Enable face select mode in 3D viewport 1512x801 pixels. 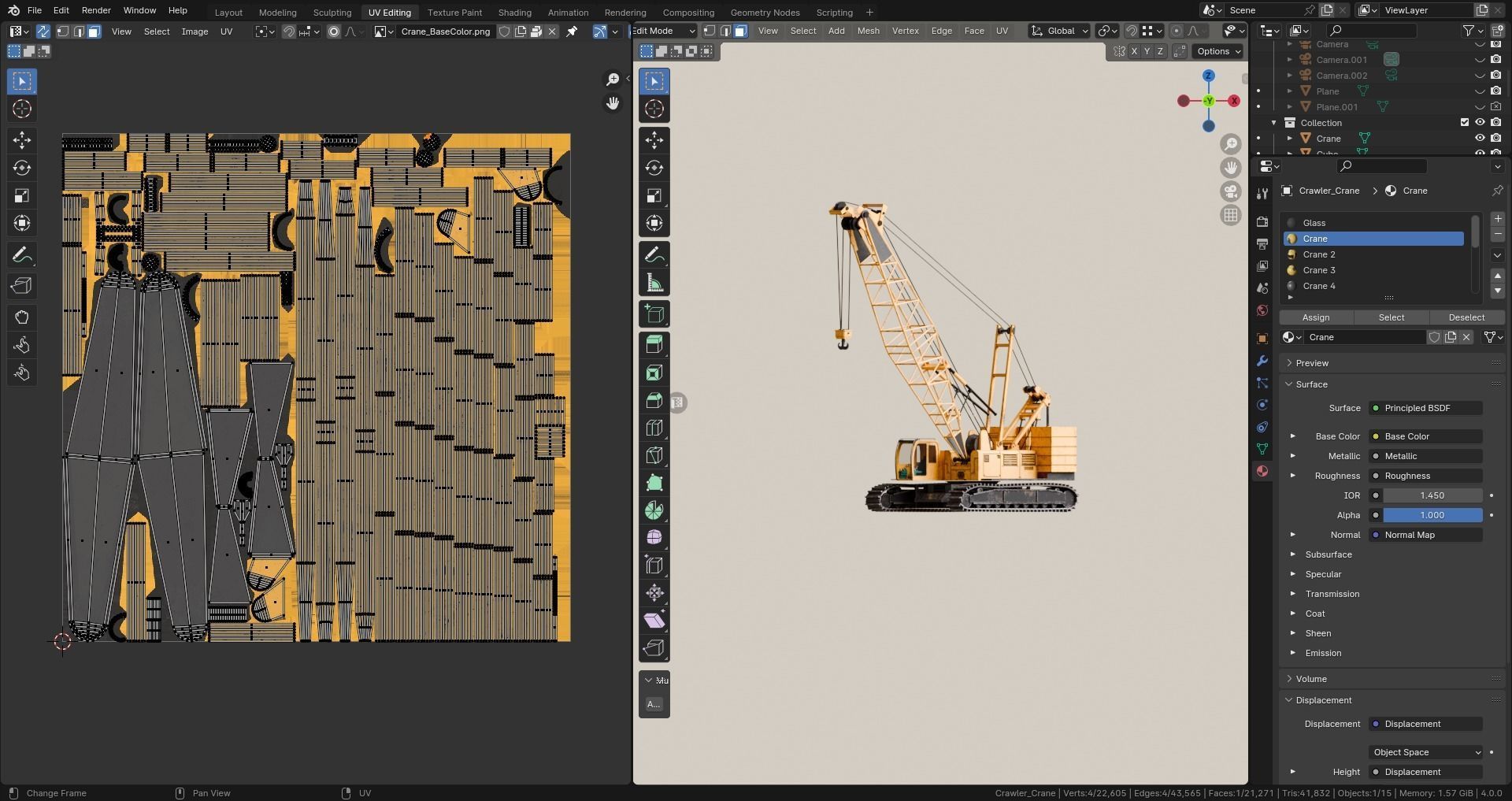(x=740, y=32)
